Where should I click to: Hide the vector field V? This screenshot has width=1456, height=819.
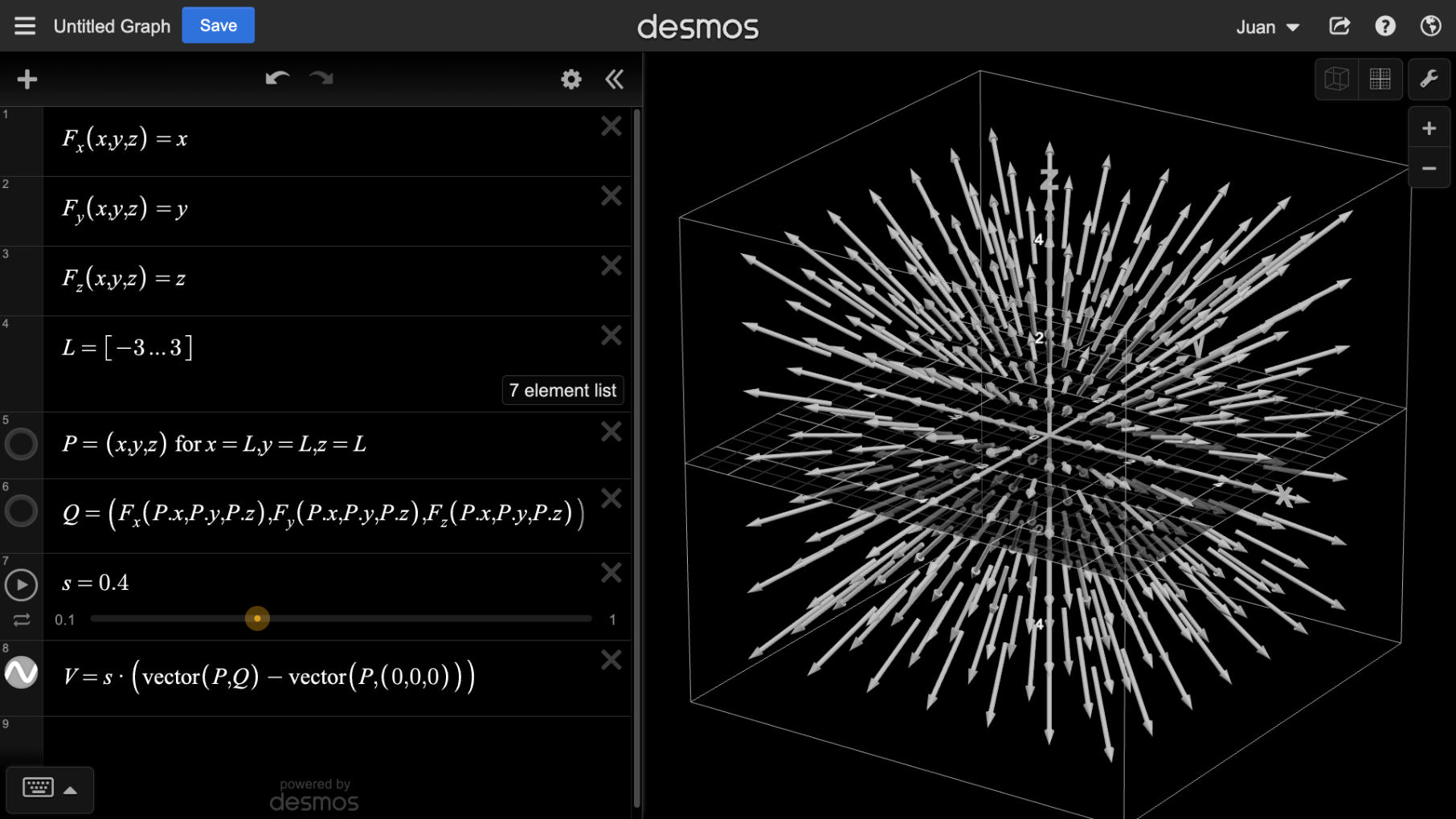coord(22,673)
